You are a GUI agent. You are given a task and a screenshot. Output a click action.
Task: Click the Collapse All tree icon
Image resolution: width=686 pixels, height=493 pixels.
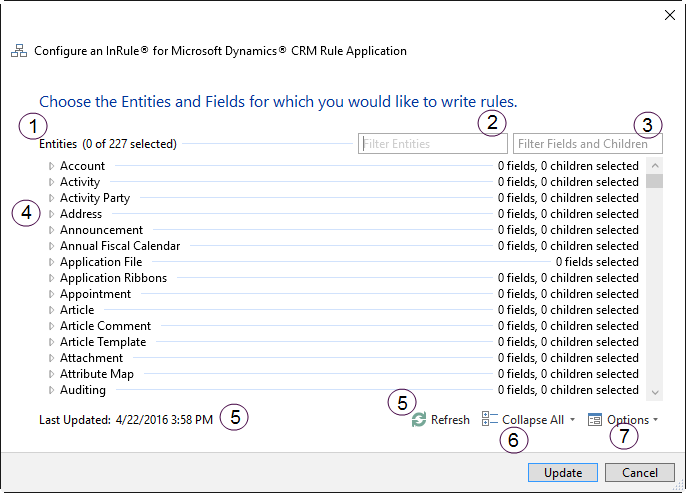[x=490, y=419]
